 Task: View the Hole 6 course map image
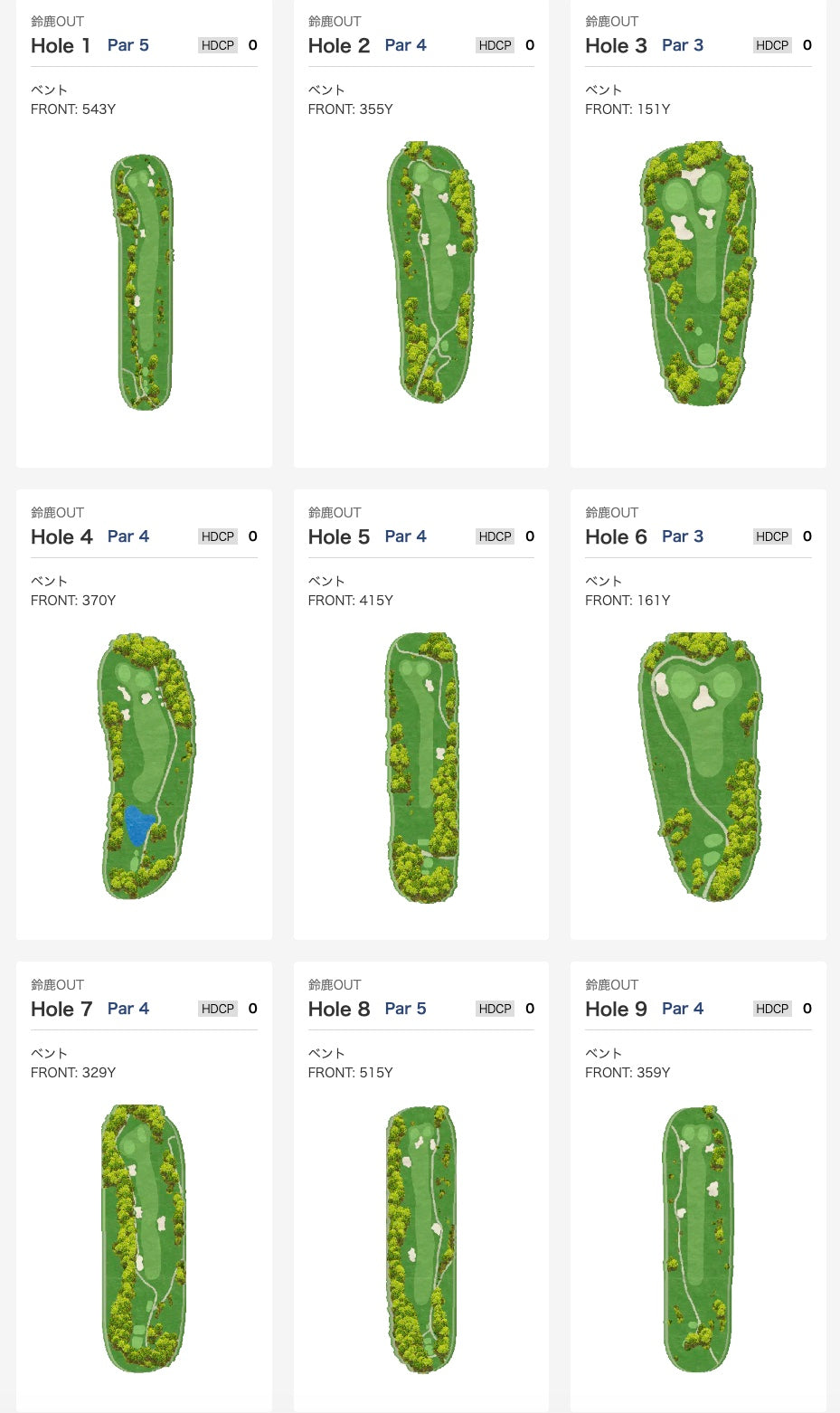tap(700, 765)
